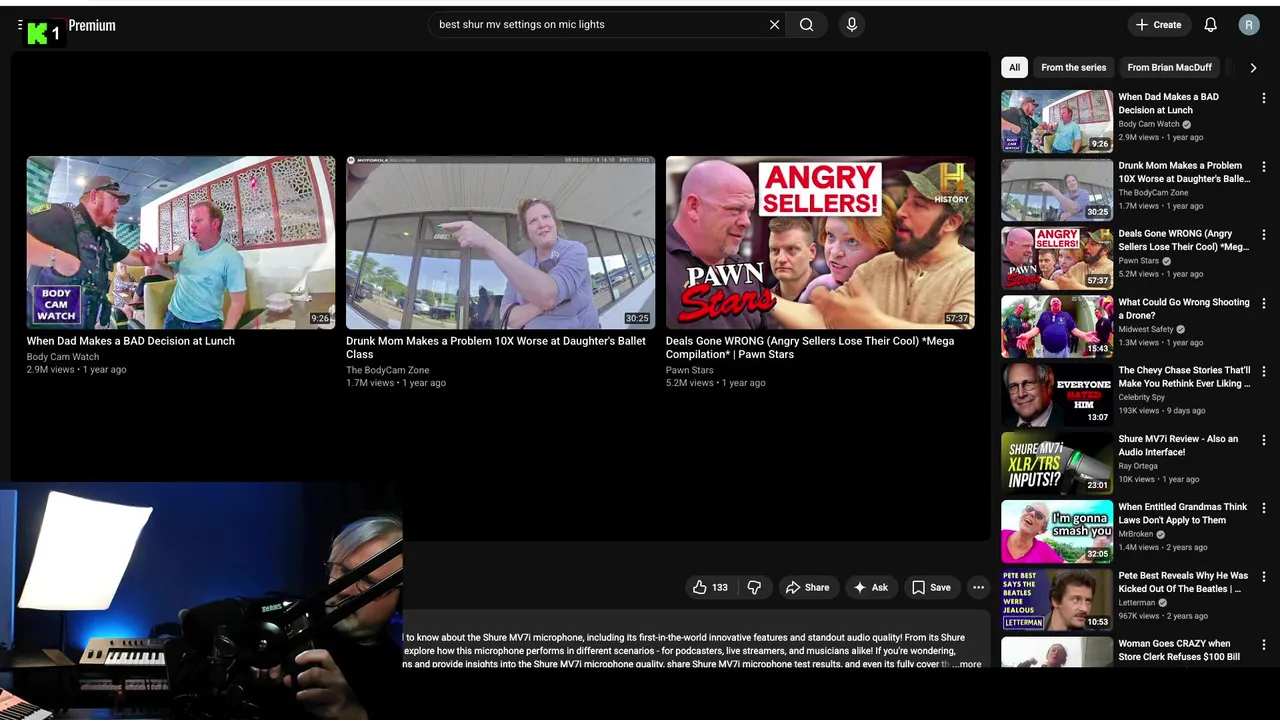Open options for sidebar When Dad Makes a BAD Decision
The image size is (1280, 720).
(x=1264, y=98)
